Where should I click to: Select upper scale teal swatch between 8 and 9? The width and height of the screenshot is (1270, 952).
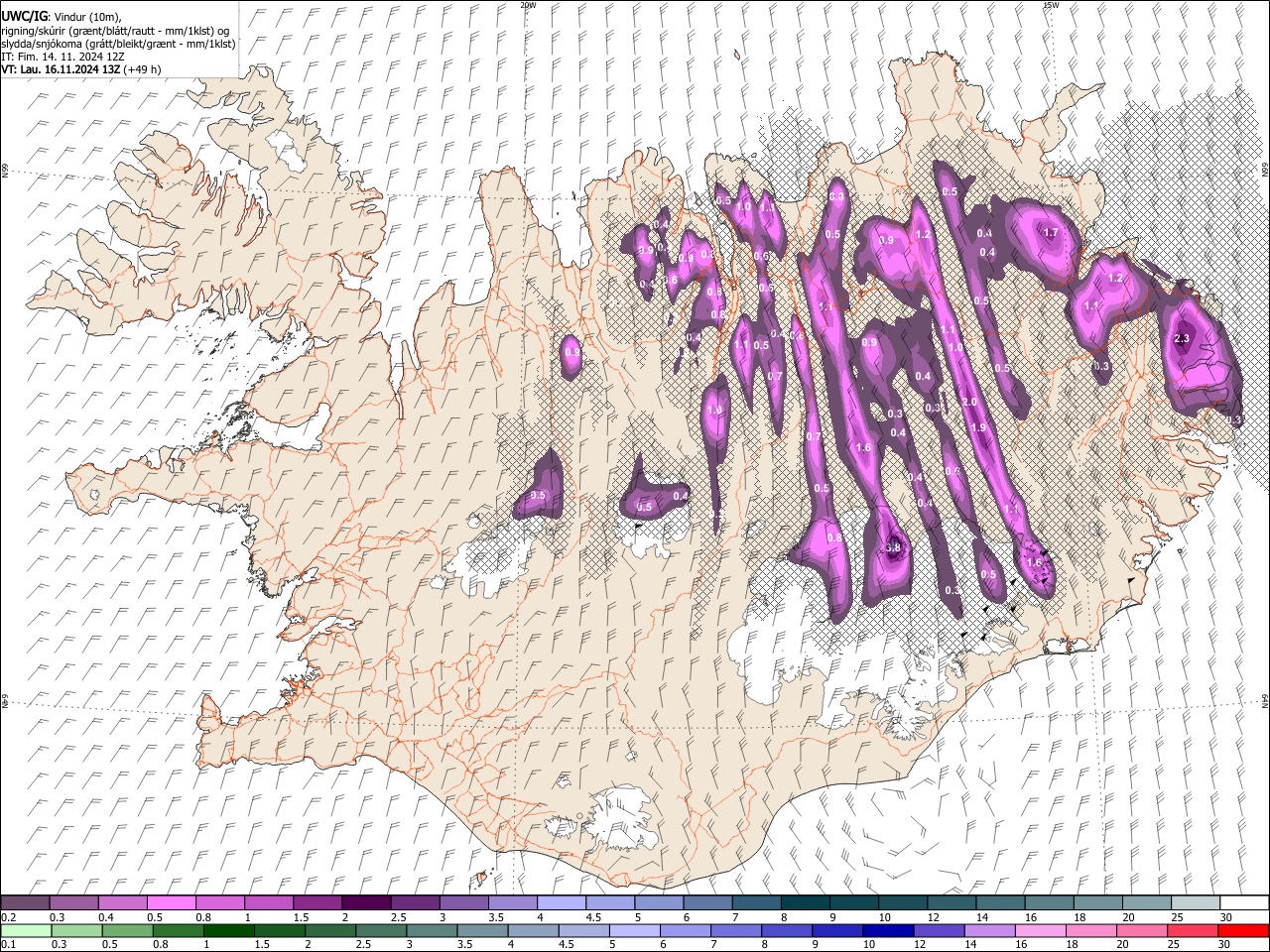(x=805, y=902)
